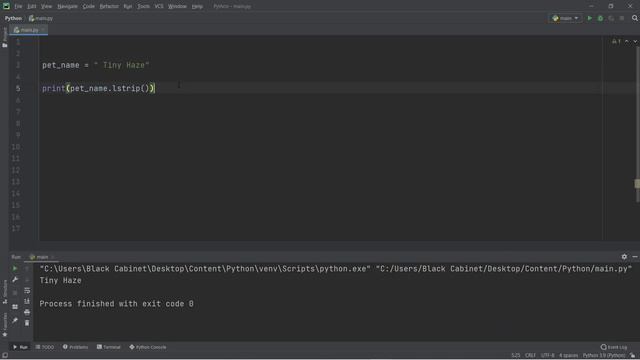Open Run panel settings gear
This screenshot has height=360, width=640.
624,257
